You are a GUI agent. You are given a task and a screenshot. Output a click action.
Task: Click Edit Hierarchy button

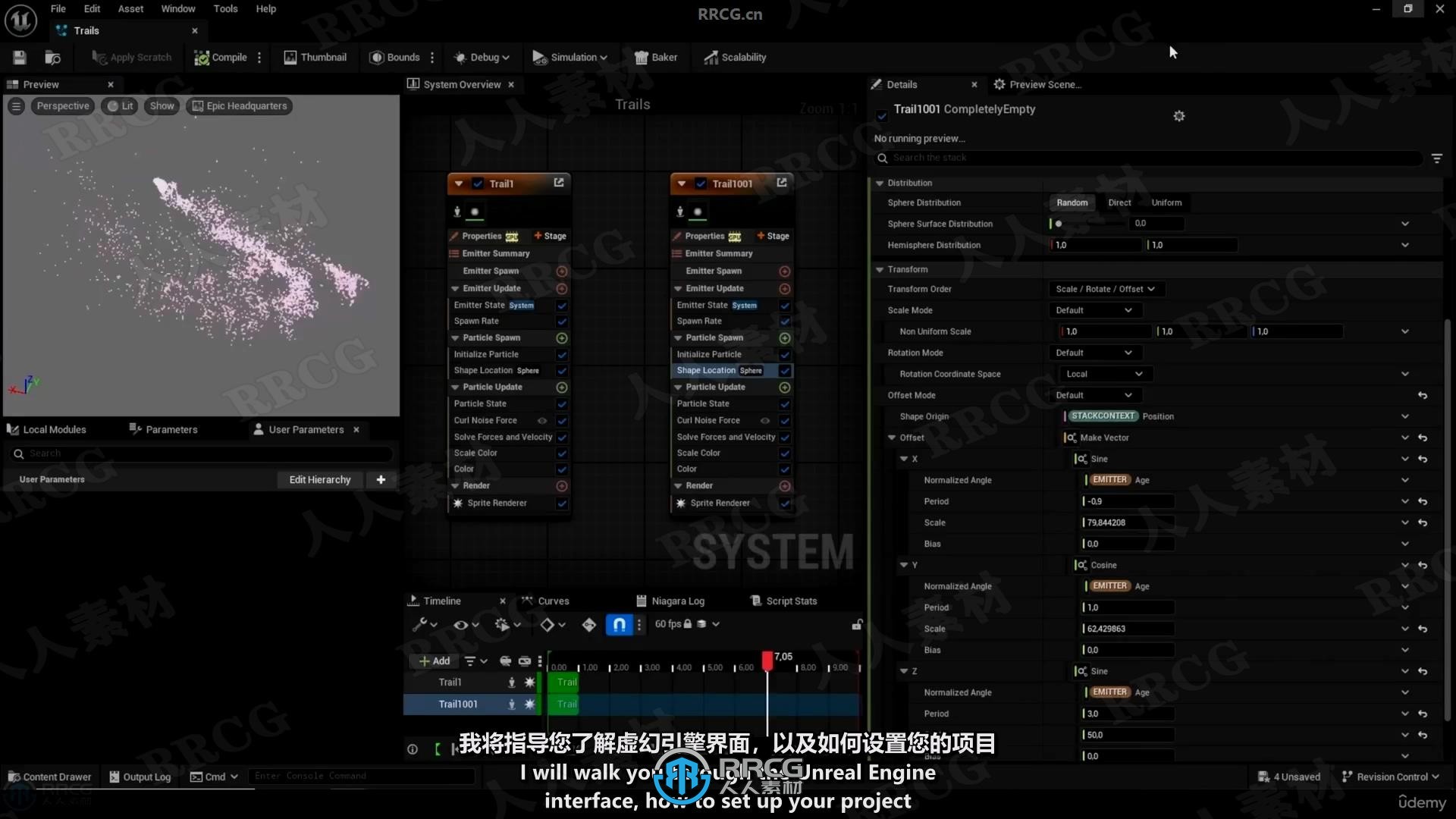(x=320, y=480)
